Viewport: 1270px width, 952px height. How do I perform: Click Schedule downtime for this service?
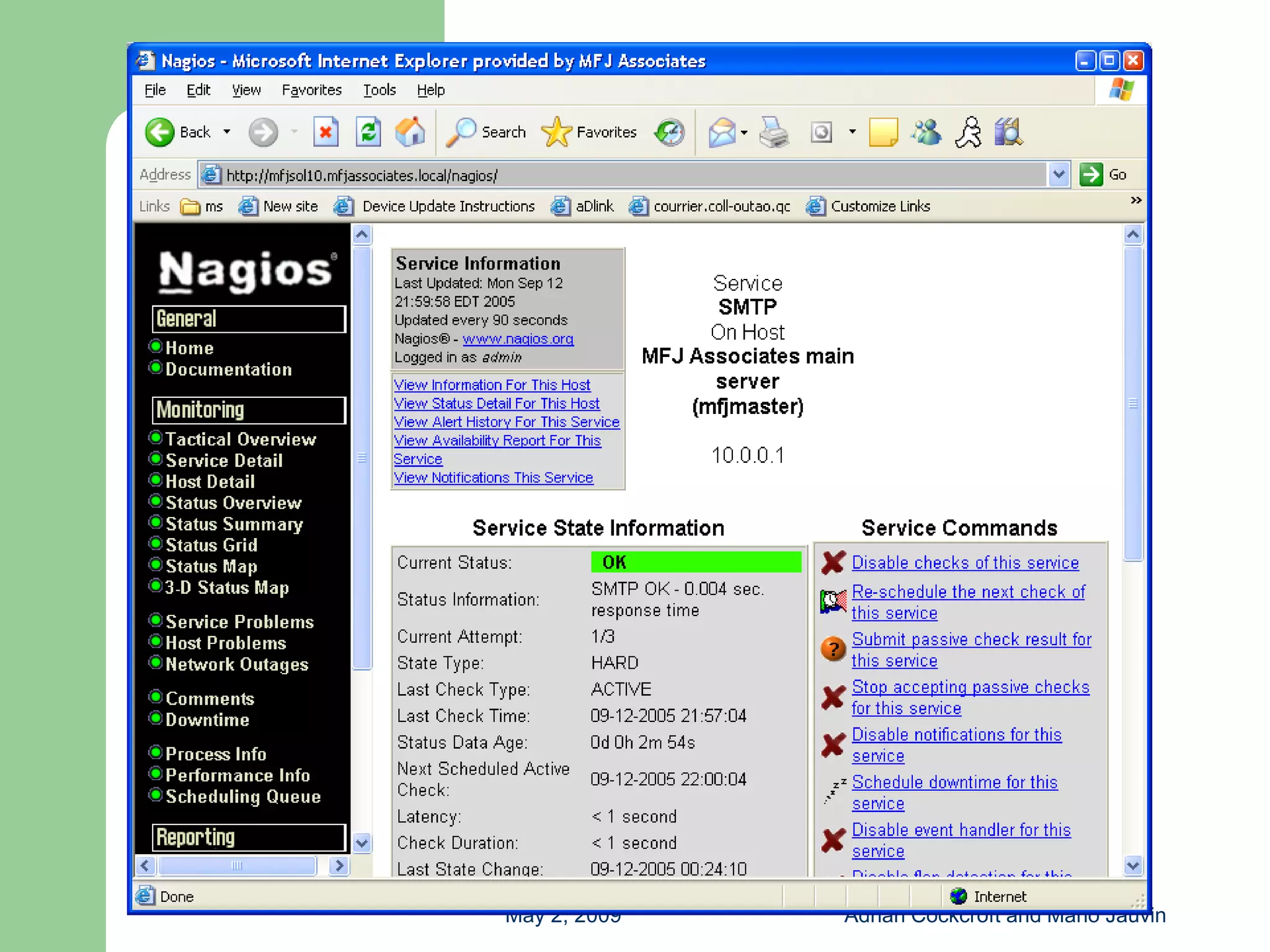point(954,793)
